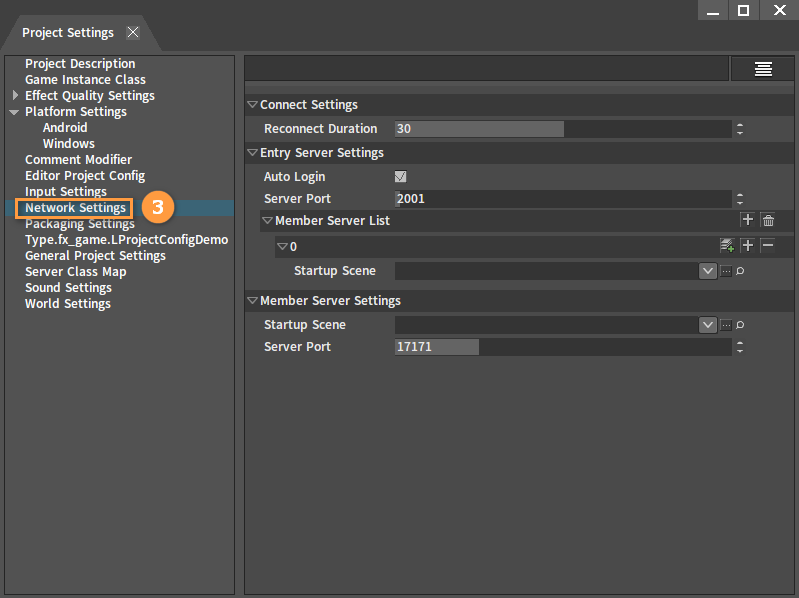This screenshot has height=598, width=799.
Task: Open Input Settings page
Action: [x=66, y=192]
